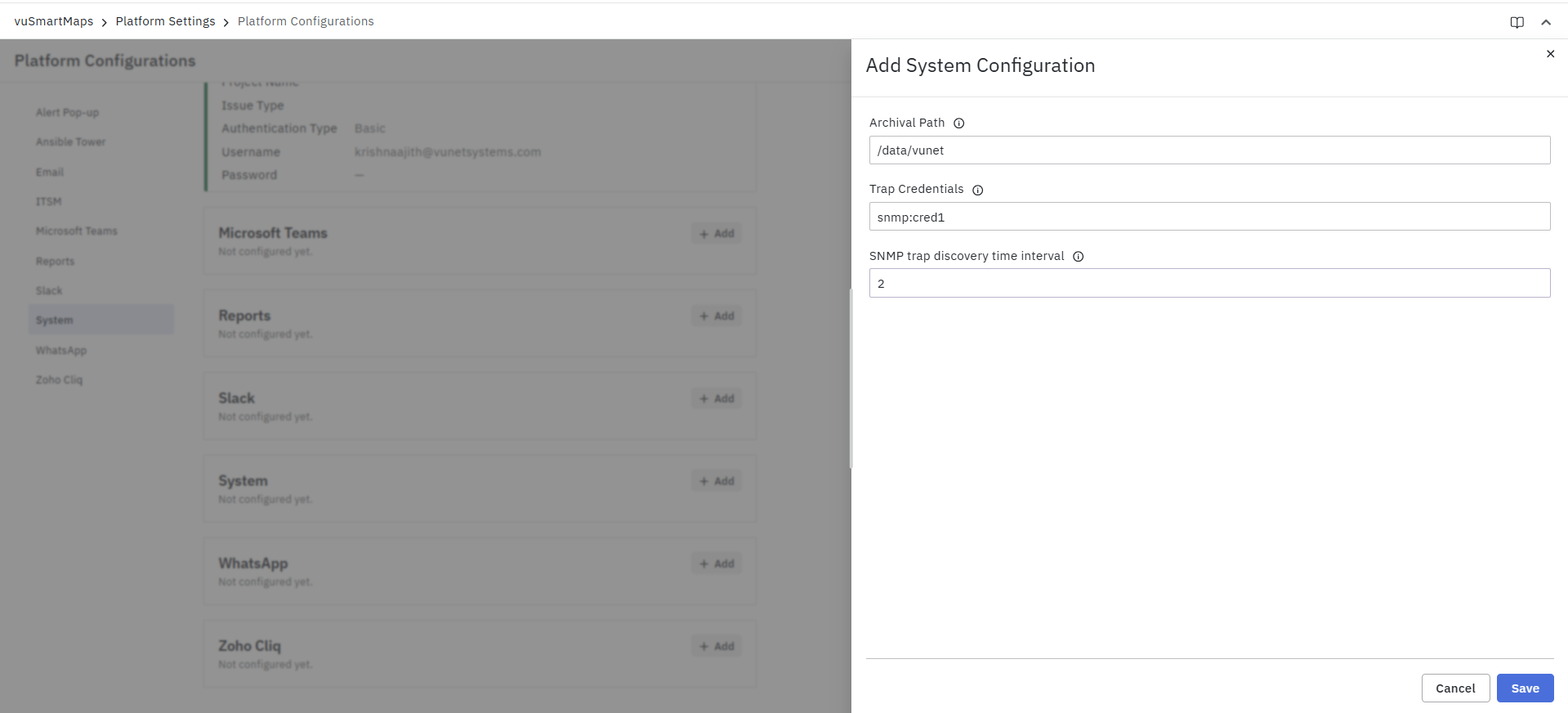Open Ansible Tower settings in sidebar
Screen dimensions: 1568x713
pos(70,142)
